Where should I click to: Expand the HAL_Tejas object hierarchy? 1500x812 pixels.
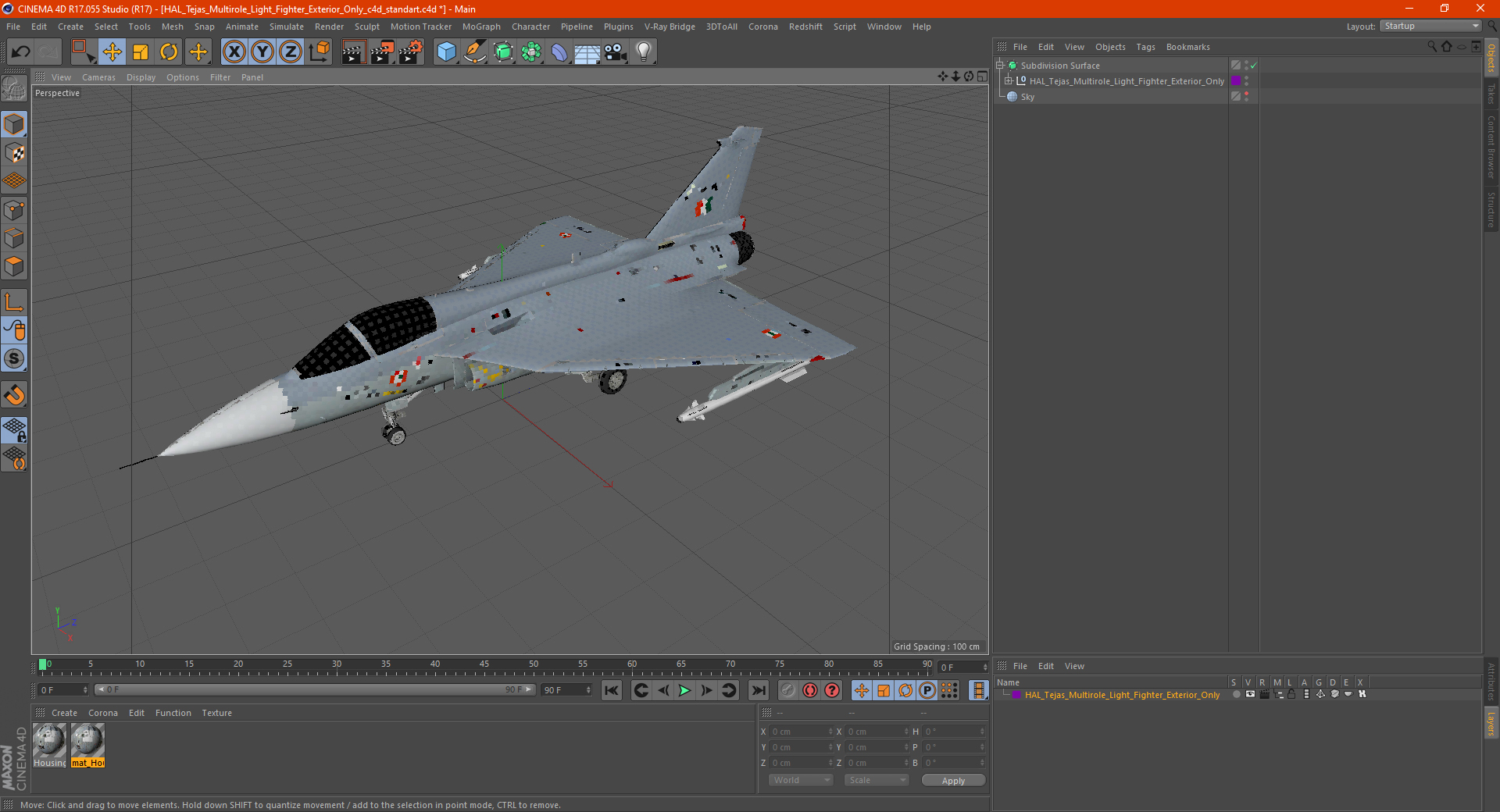click(1009, 81)
